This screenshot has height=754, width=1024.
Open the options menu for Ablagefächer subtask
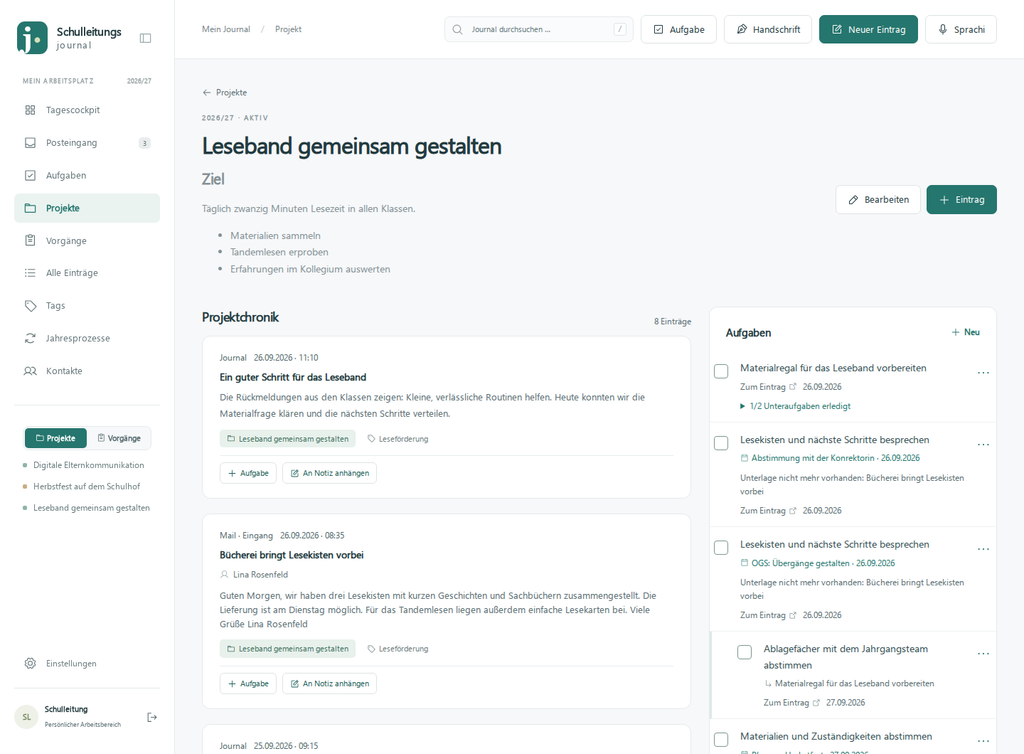[x=983, y=653]
